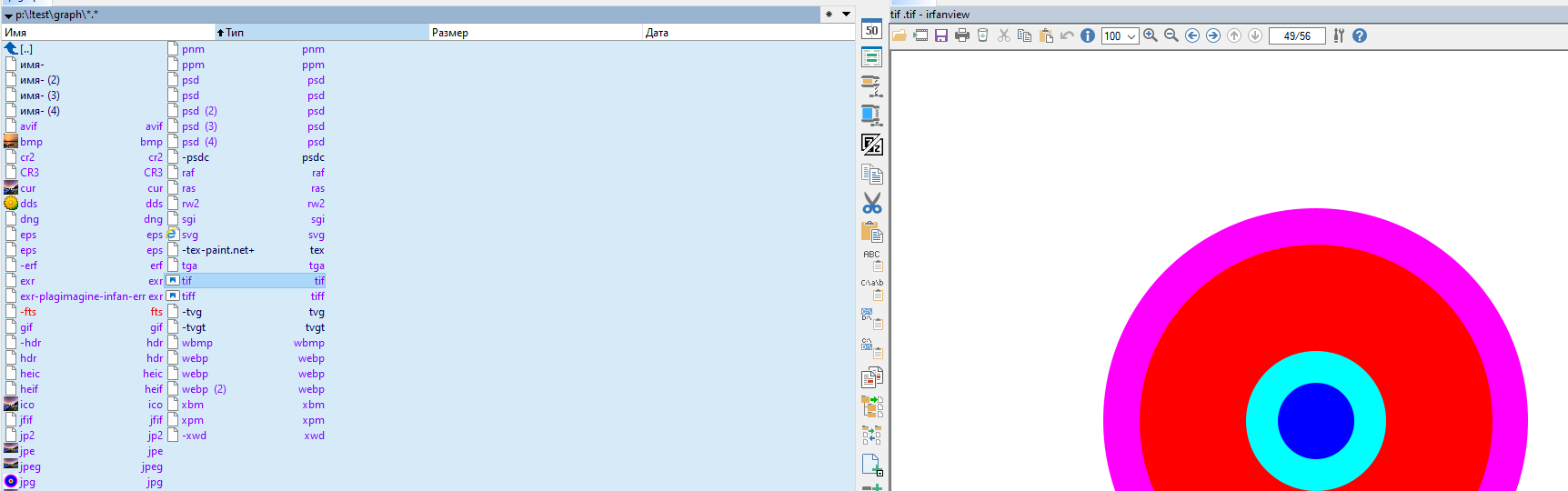Open IrfanView help question icon
Viewport: 1568px width, 491px height.
click(x=1360, y=35)
